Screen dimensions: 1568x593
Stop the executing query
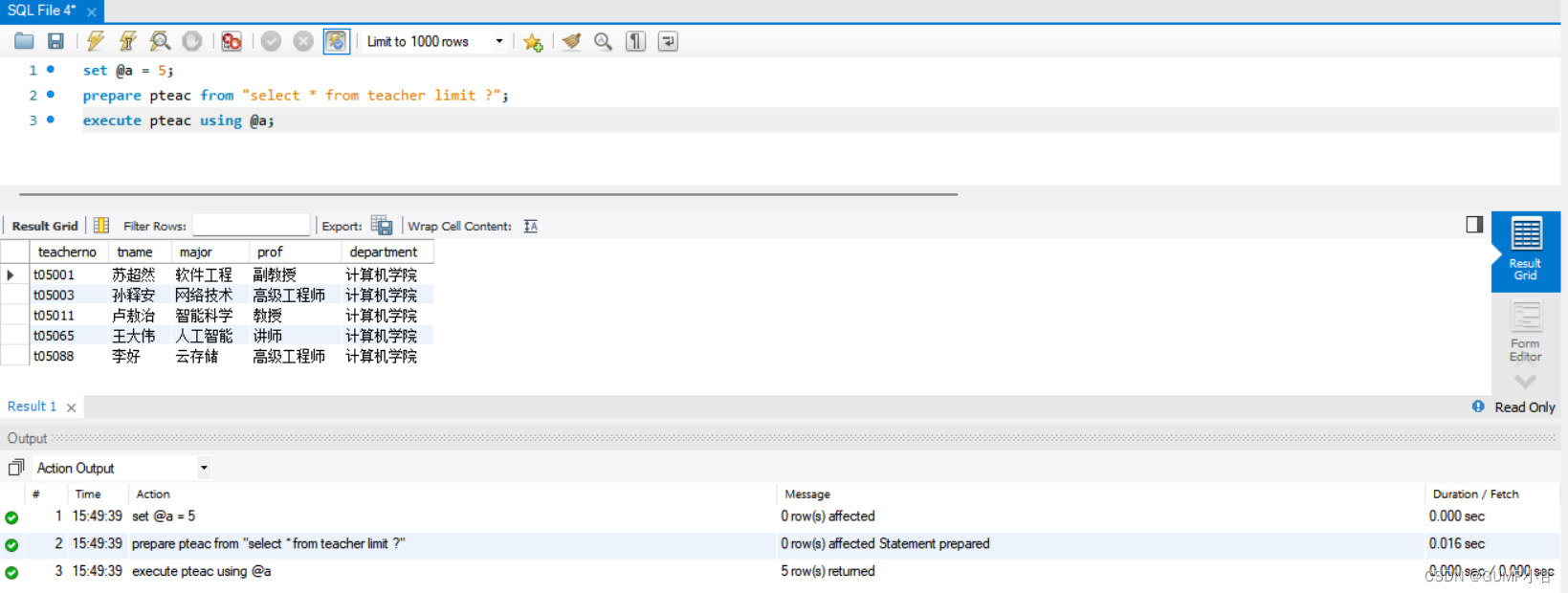(192, 41)
